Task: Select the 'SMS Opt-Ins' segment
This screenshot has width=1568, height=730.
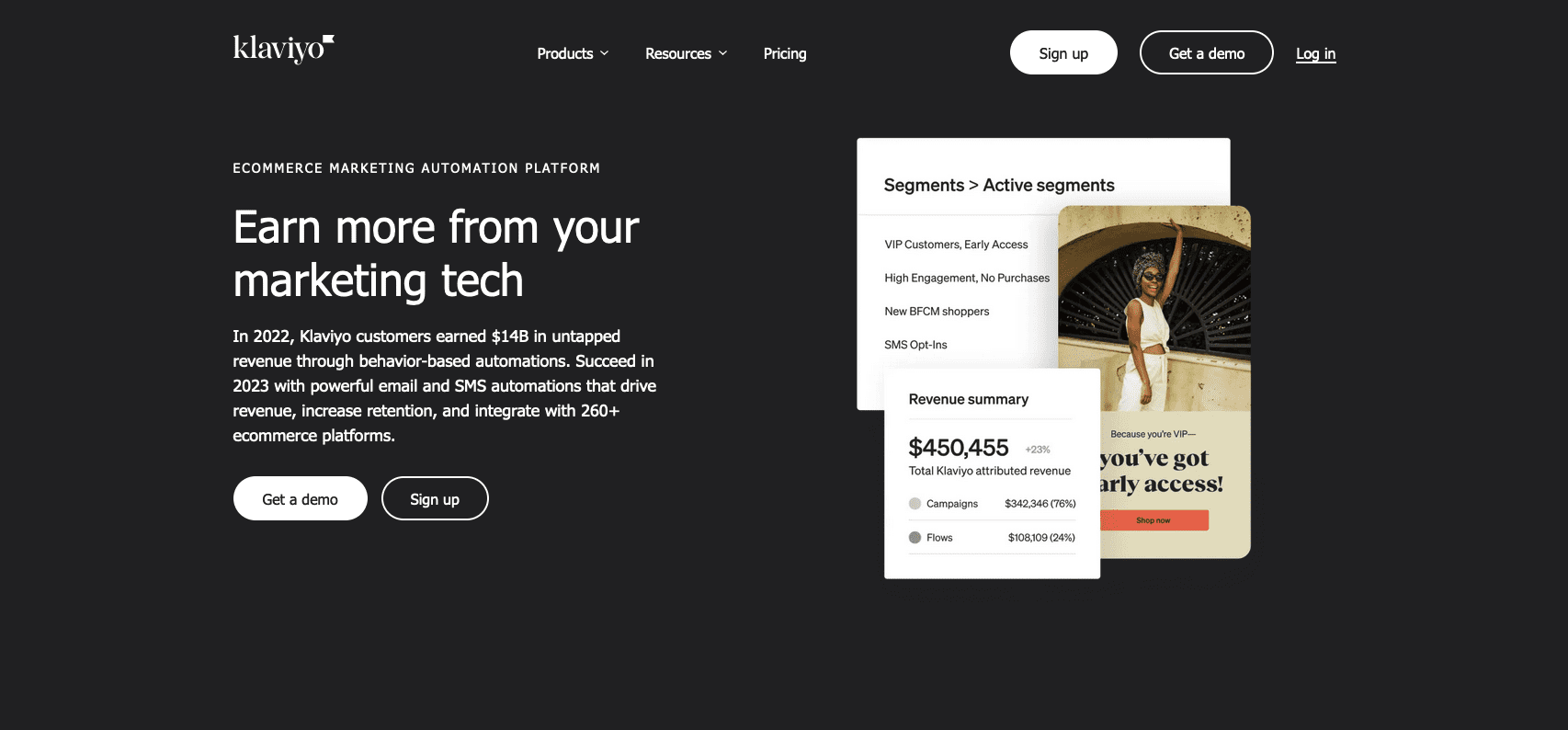Action: [915, 345]
